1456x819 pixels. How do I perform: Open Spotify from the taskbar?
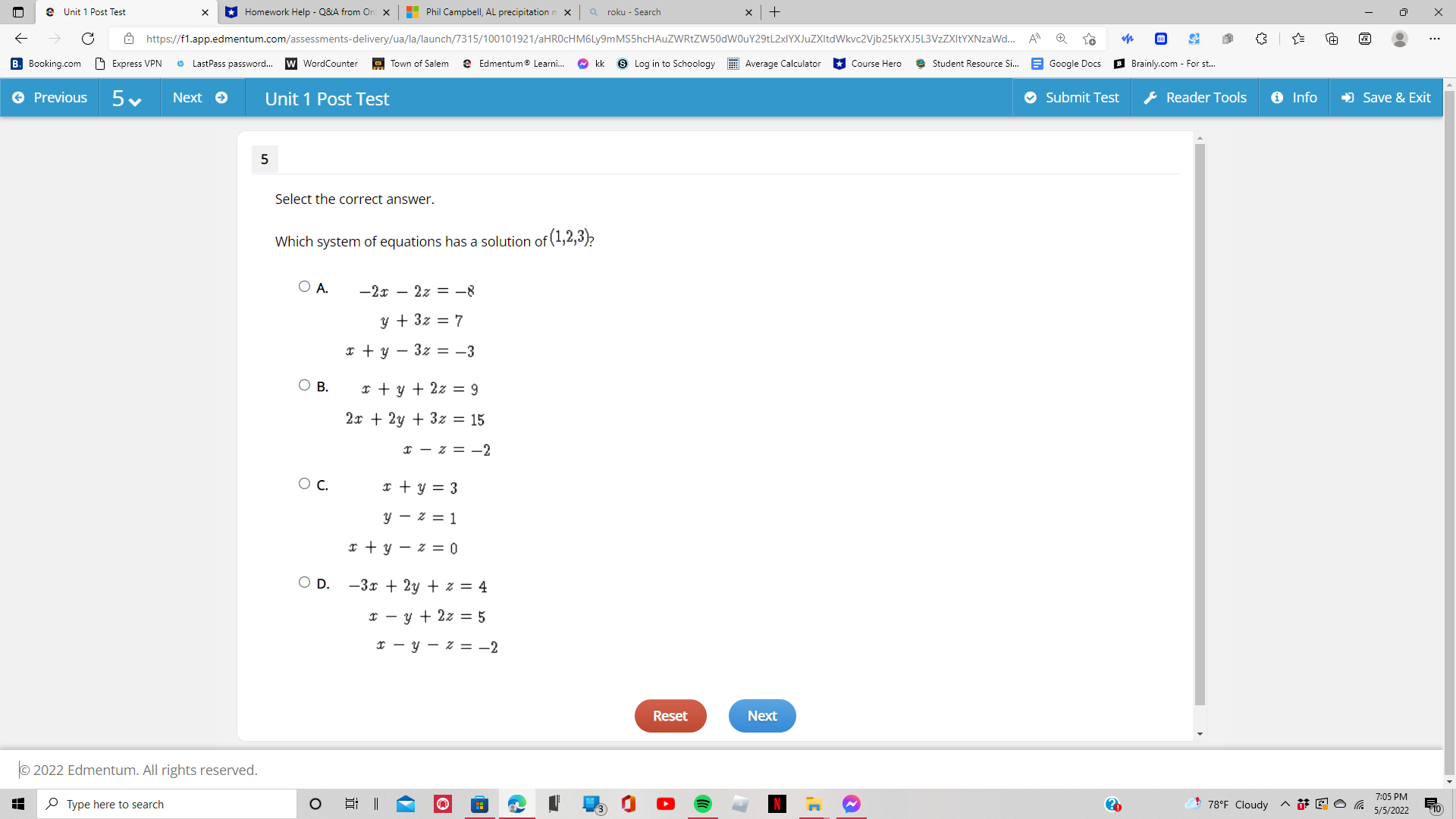702,804
